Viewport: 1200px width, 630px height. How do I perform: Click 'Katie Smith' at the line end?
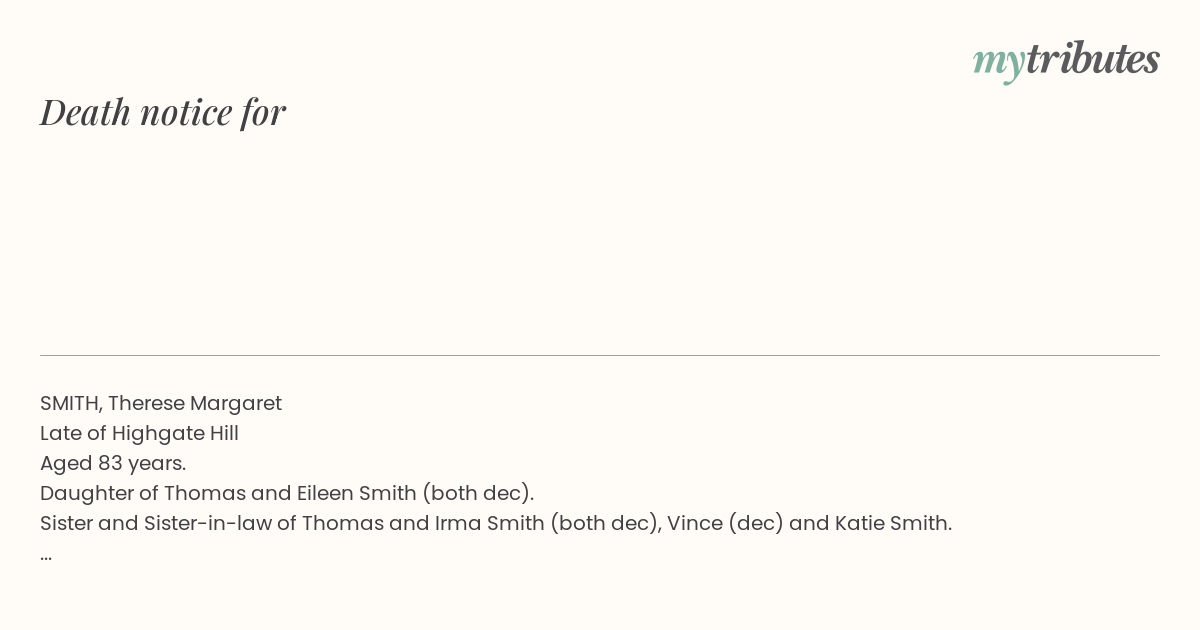pyautogui.click(x=893, y=523)
